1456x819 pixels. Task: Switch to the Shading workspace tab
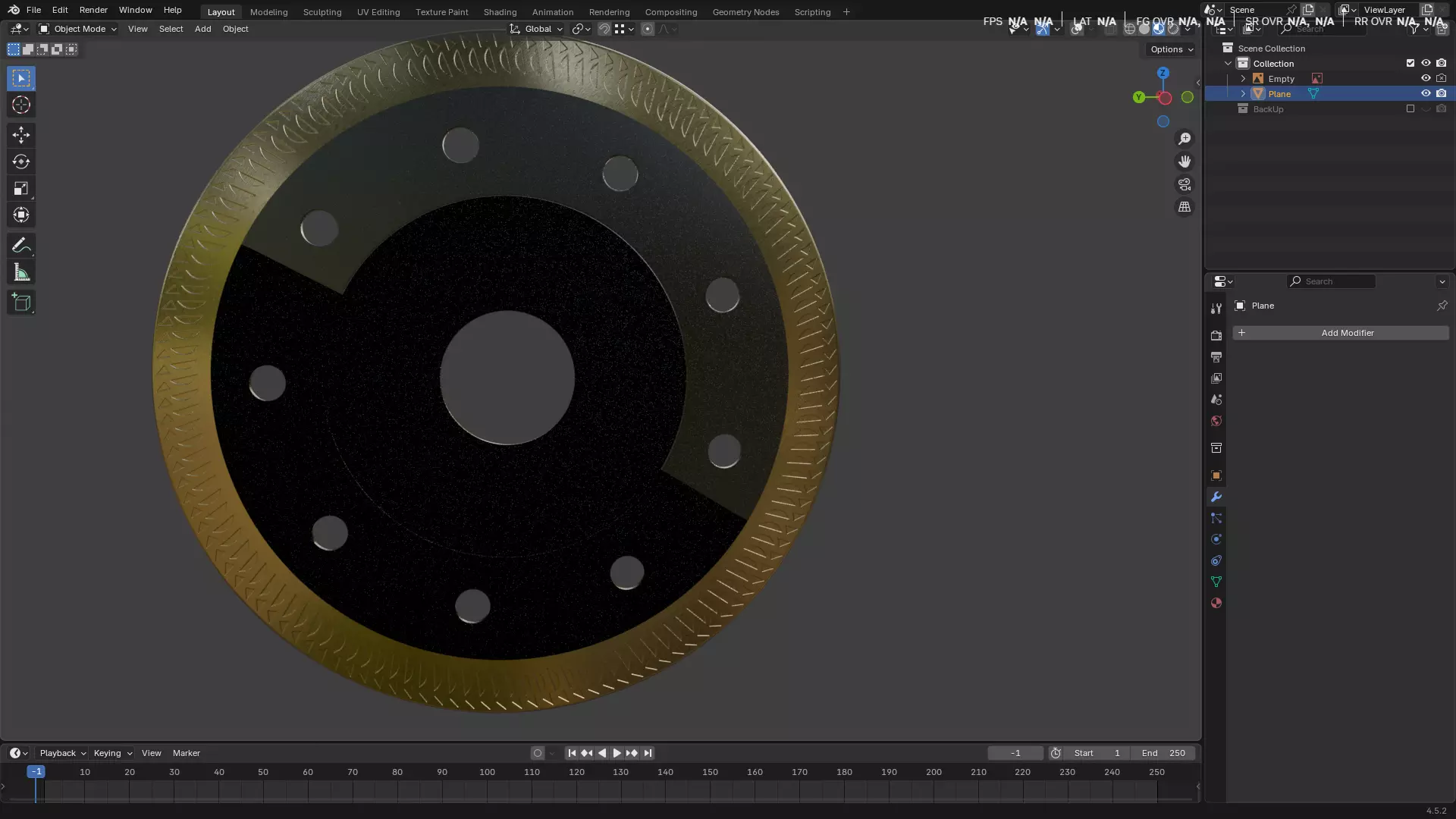(500, 12)
